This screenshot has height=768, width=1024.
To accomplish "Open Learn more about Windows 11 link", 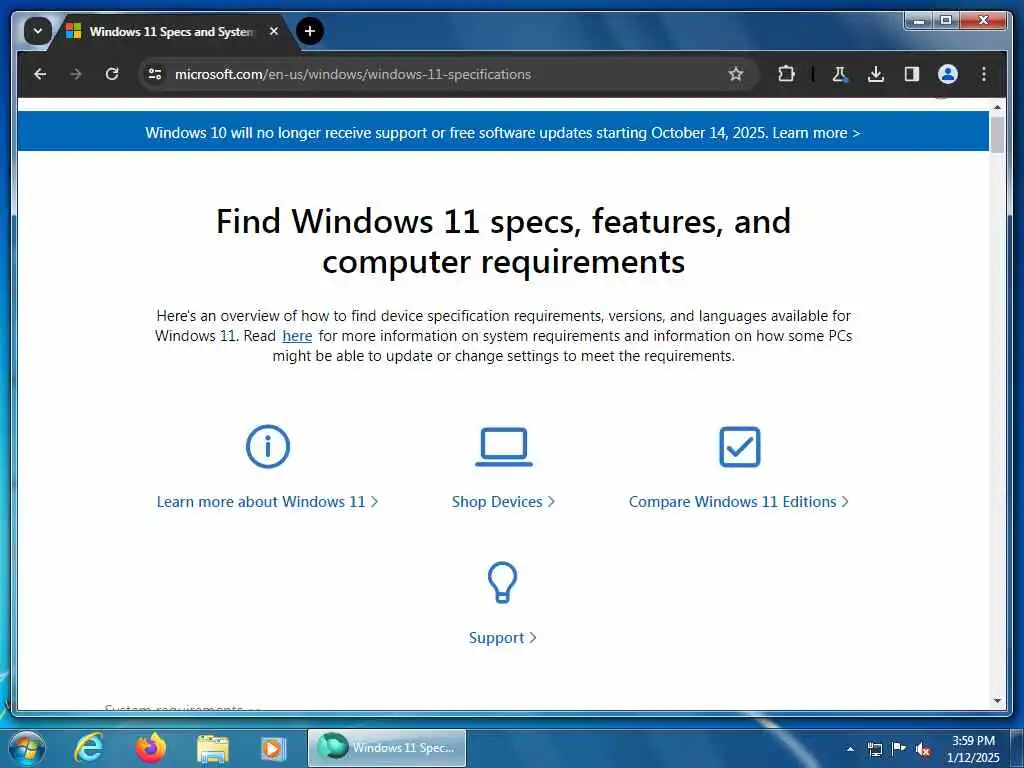I will (267, 502).
